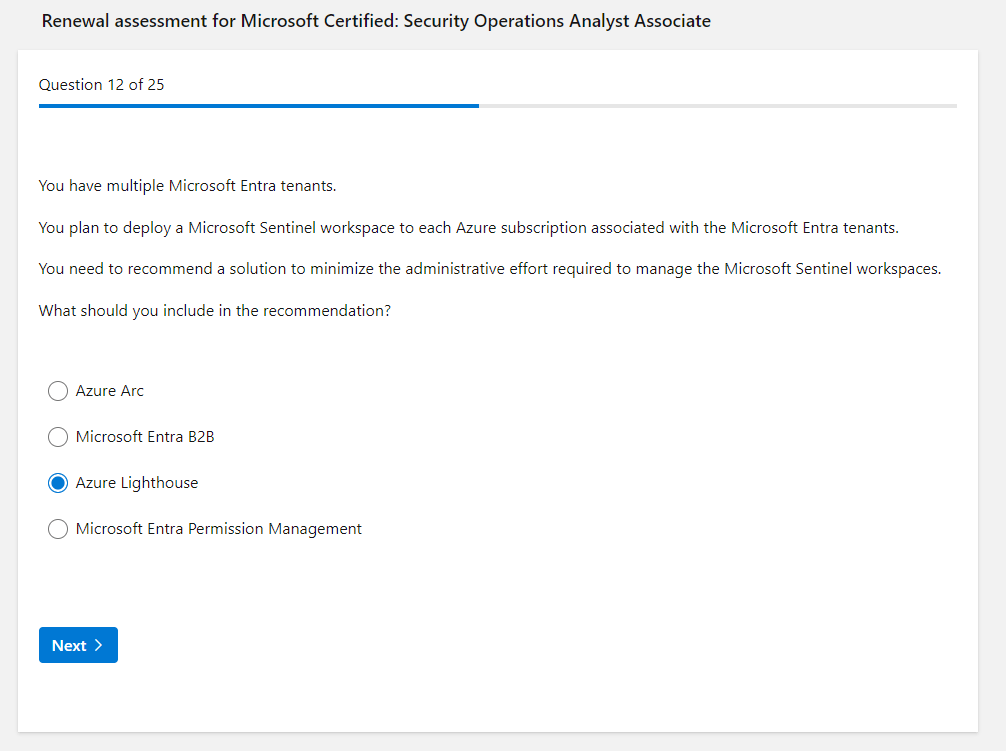Image resolution: width=1006 pixels, height=751 pixels.
Task: Click the Renewal assessment page heading
Action: [x=376, y=21]
